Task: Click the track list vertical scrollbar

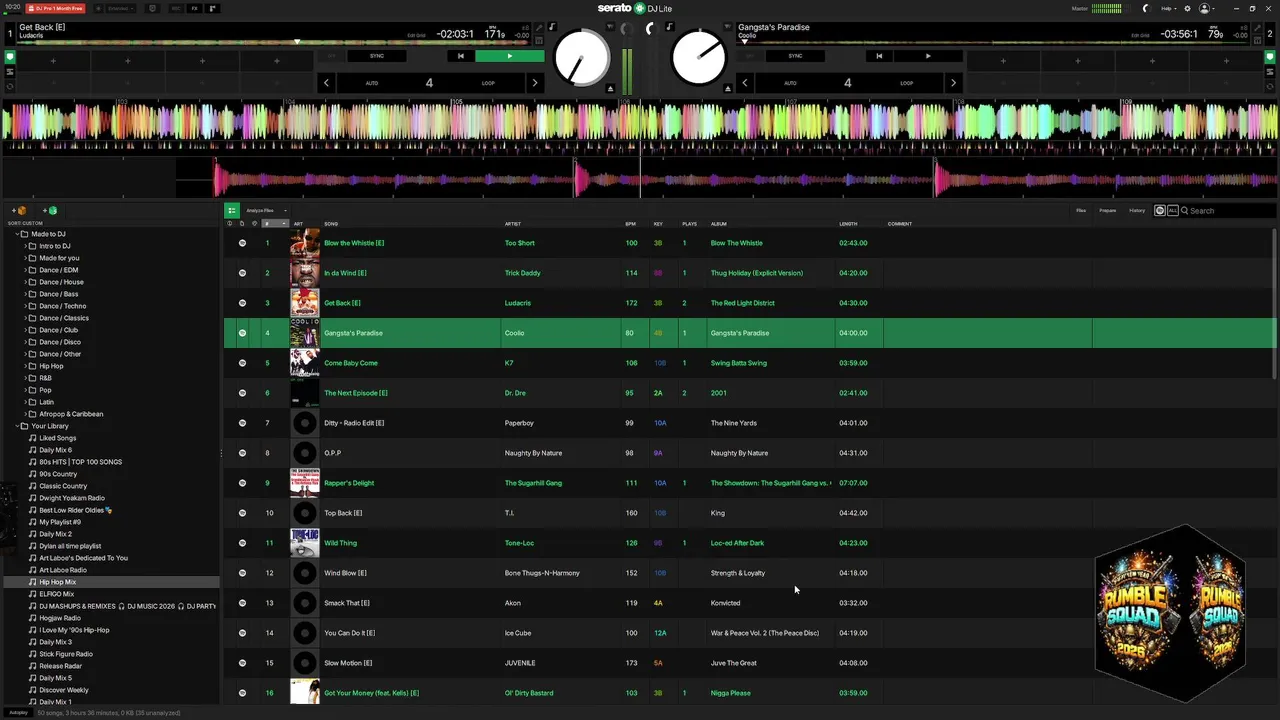Action: [x=1273, y=304]
